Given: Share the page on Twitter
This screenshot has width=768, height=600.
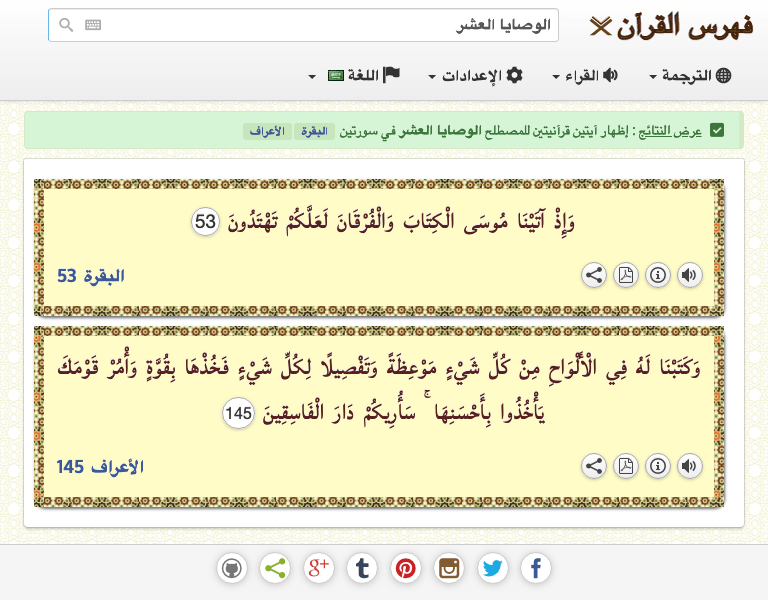Looking at the screenshot, I should 492,569.
